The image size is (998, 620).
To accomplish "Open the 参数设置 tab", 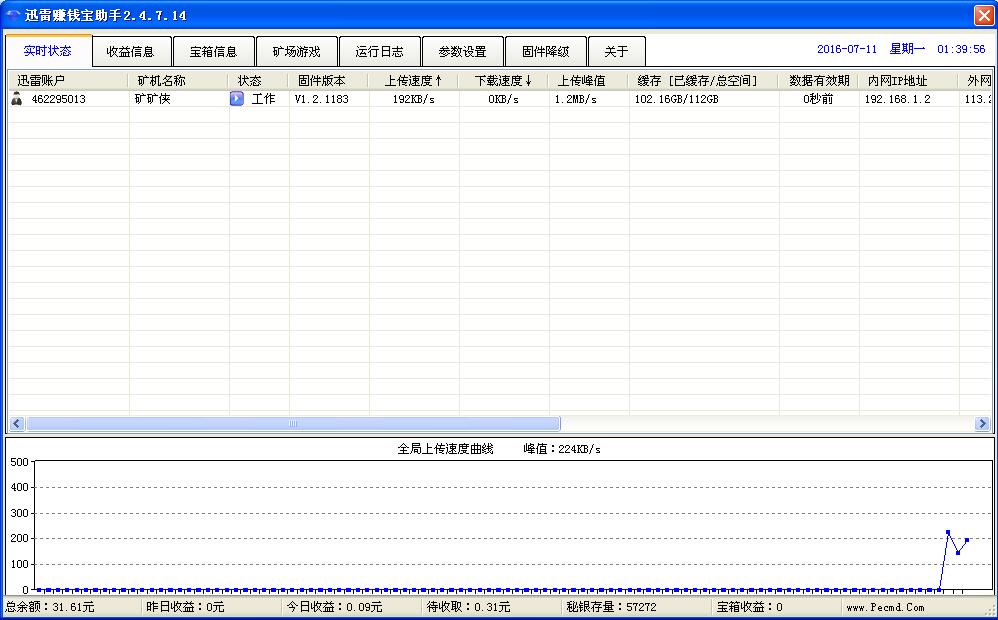I will (x=463, y=52).
